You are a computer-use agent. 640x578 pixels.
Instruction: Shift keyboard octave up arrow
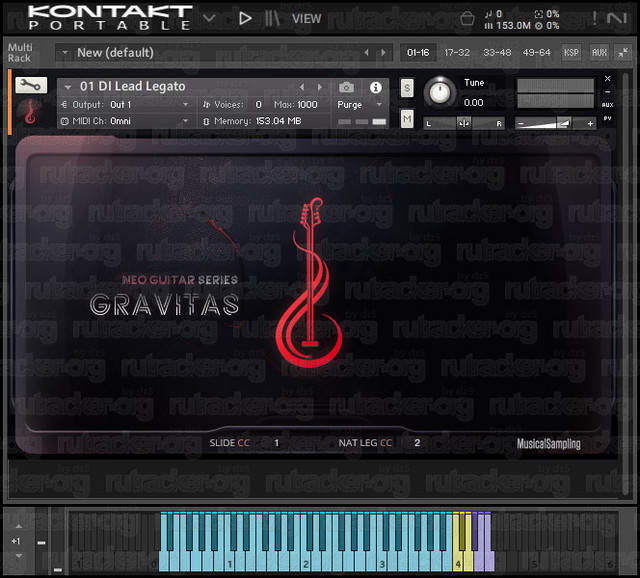tap(18, 527)
